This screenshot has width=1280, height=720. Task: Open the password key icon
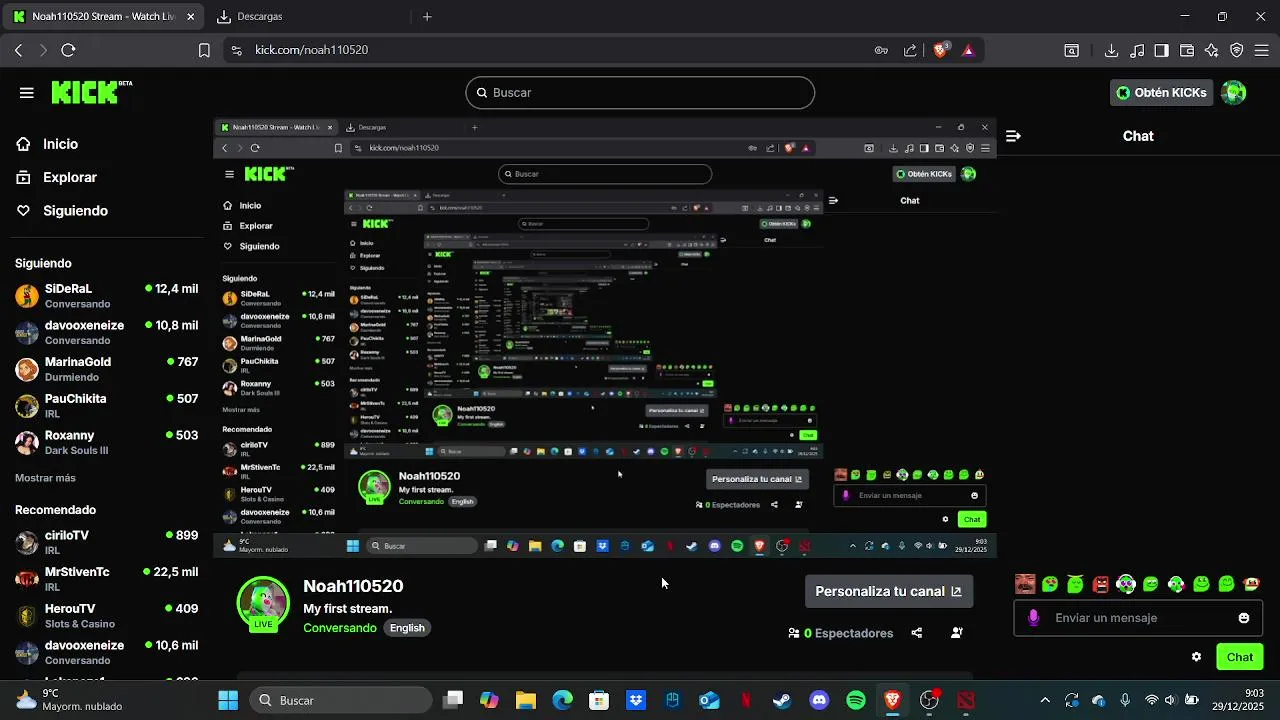point(881,50)
